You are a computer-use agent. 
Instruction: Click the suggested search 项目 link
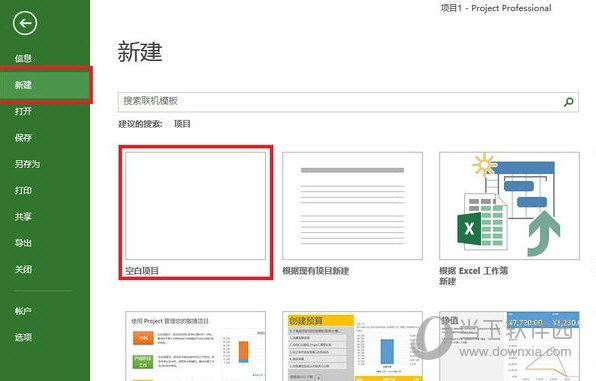tap(182, 124)
